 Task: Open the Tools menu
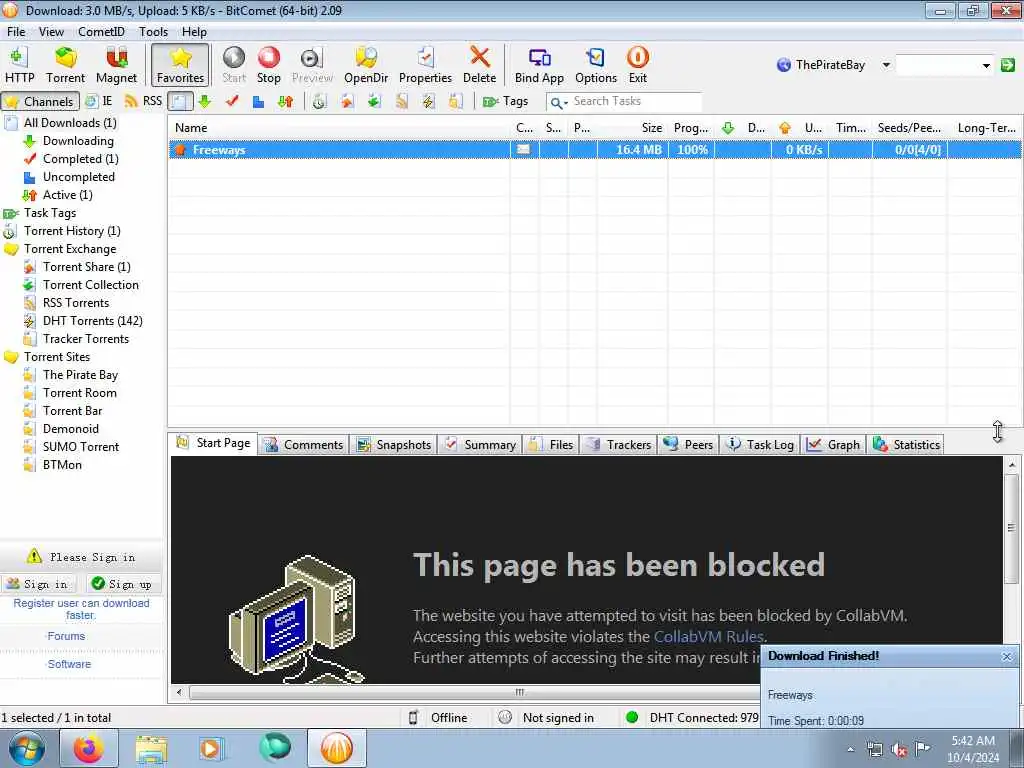[153, 31]
